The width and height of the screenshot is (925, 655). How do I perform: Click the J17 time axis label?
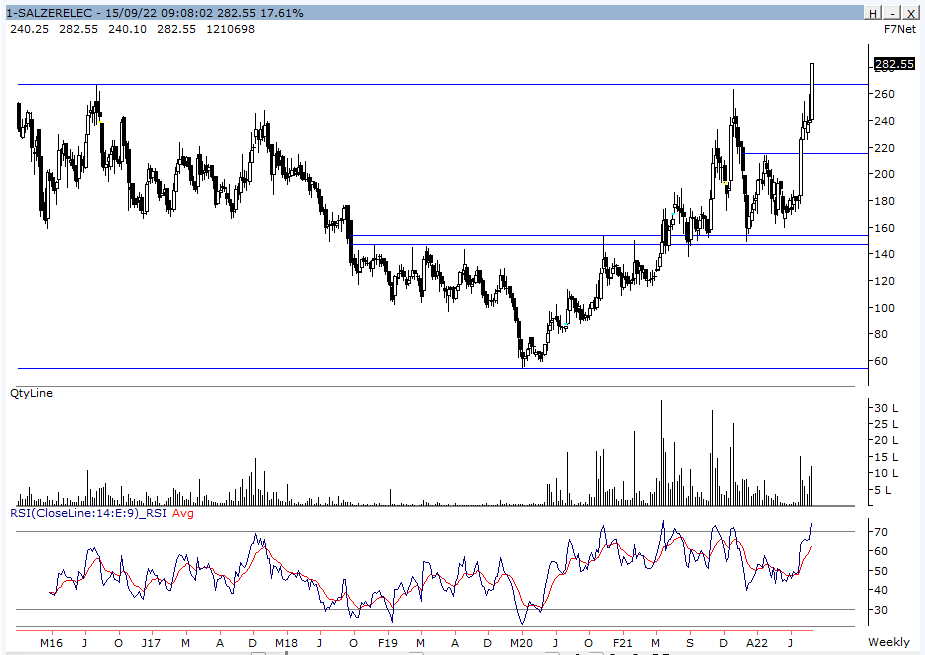click(x=151, y=643)
